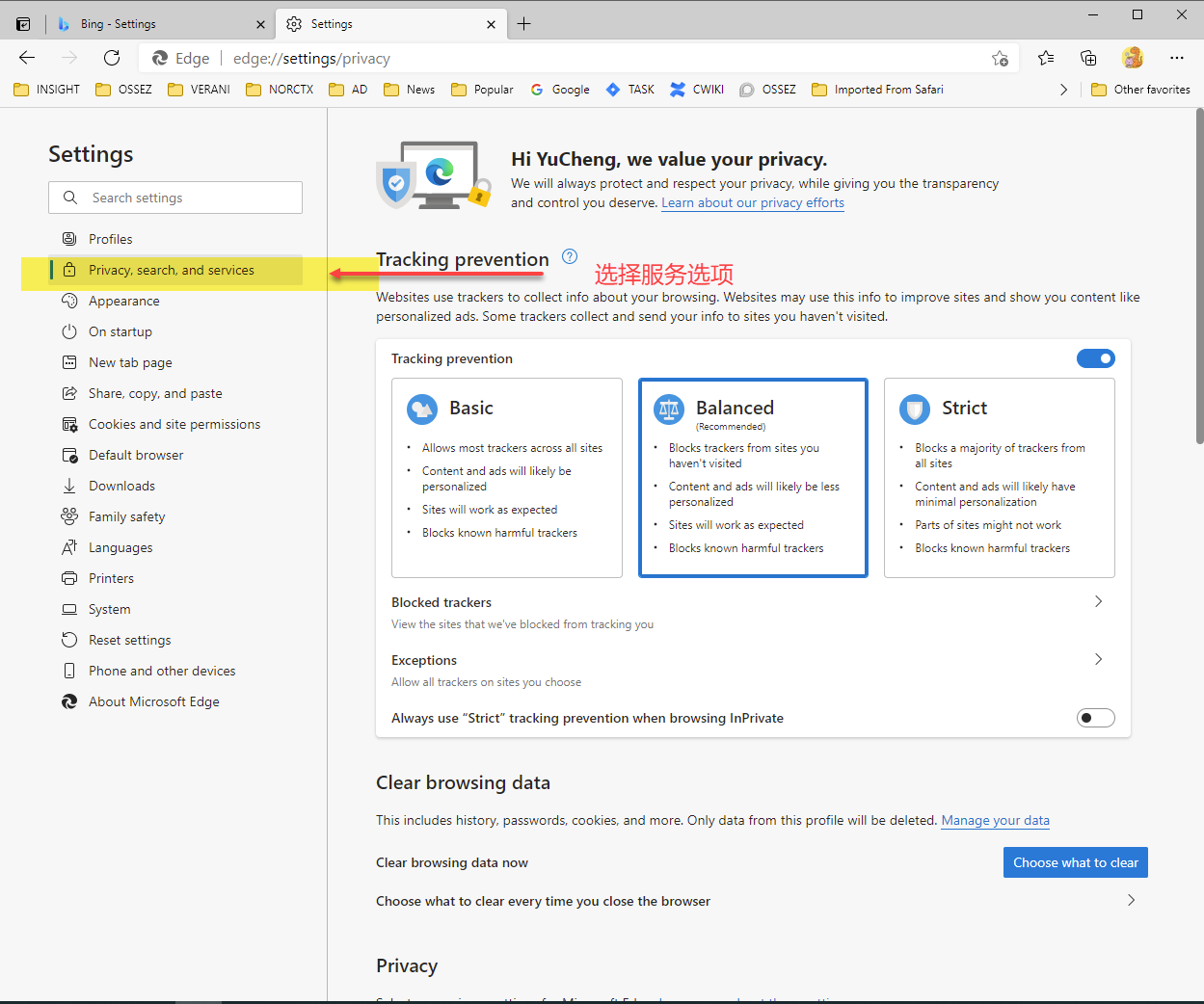
Task: Open the CWIKI Confluence bookmark
Action: [696, 90]
